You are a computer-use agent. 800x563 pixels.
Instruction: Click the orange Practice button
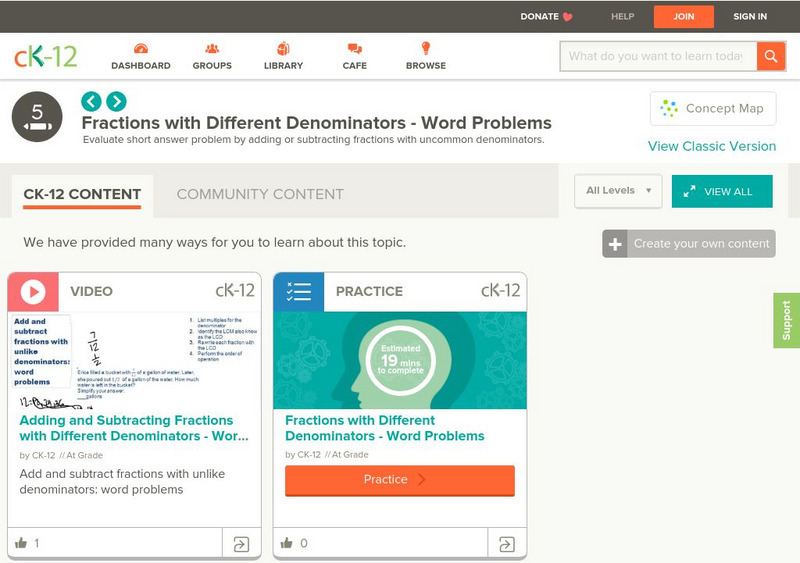(400, 480)
